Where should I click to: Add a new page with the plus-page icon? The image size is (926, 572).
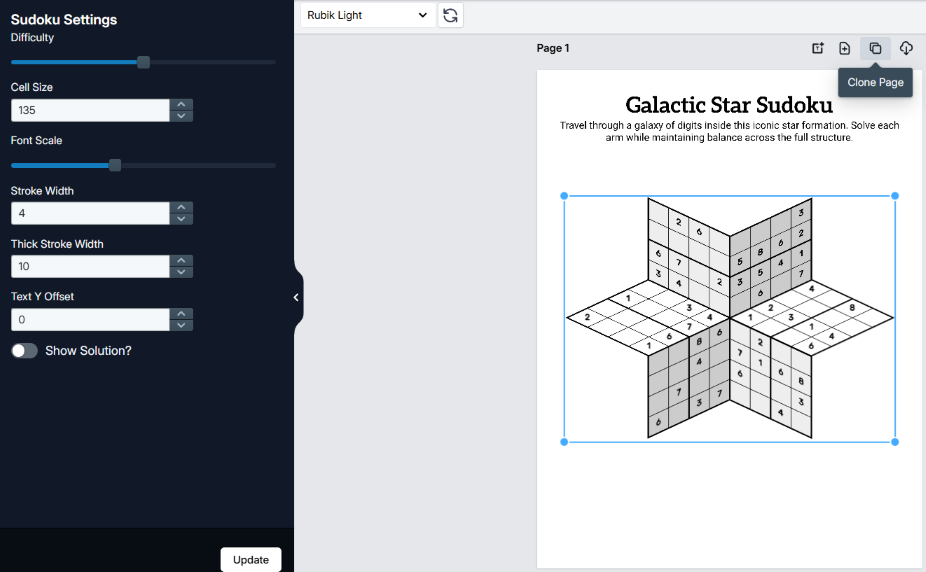pyautogui.click(x=845, y=48)
